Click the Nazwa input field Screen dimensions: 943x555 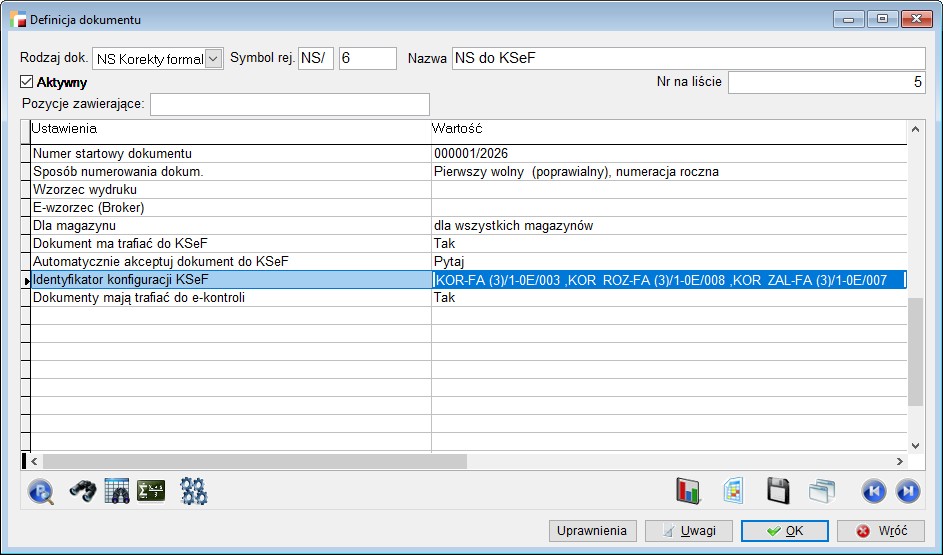coord(688,59)
